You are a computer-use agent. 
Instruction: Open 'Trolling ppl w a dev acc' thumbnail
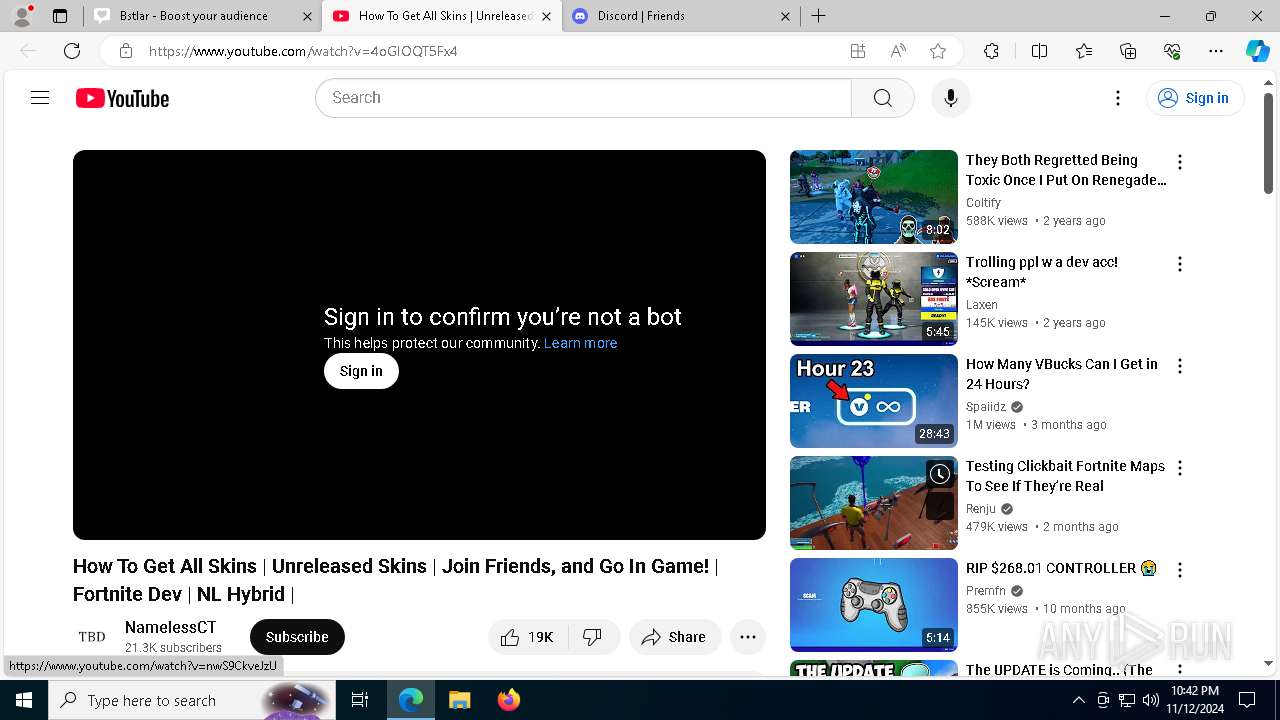(874, 299)
